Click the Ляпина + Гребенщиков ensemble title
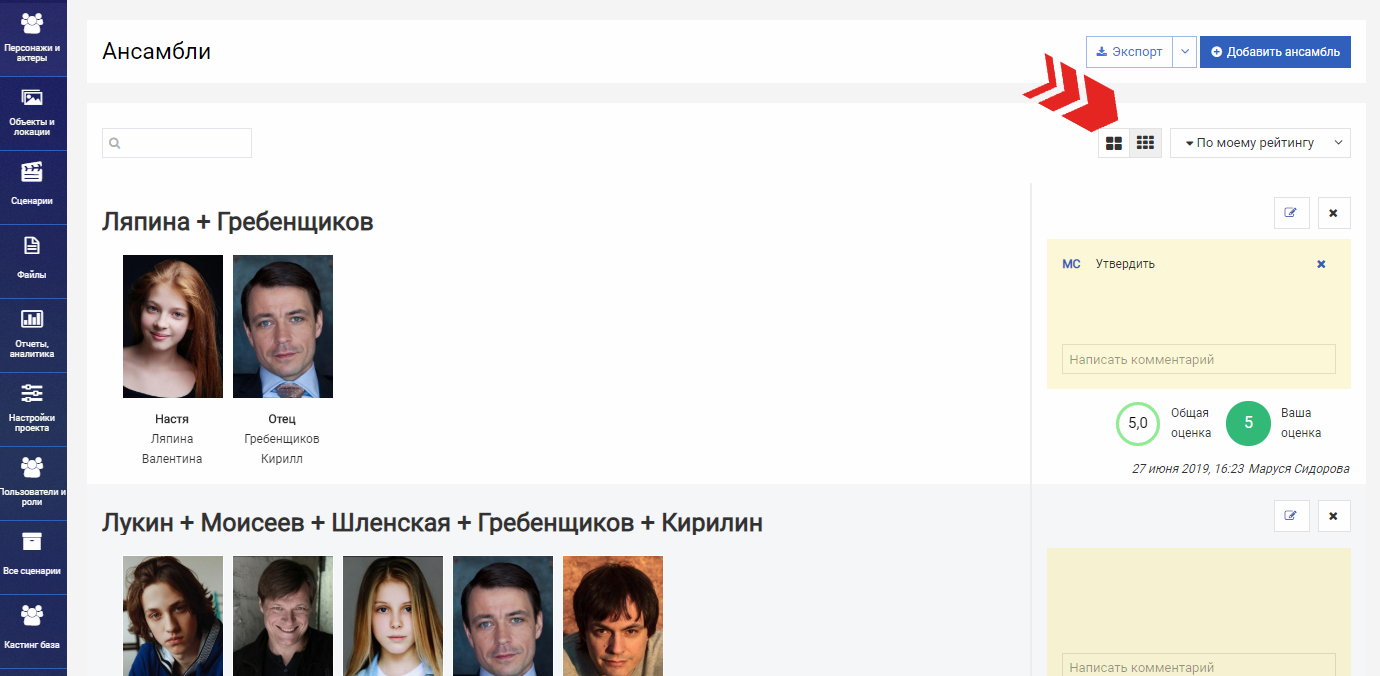1380x676 pixels. pyautogui.click(x=238, y=222)
